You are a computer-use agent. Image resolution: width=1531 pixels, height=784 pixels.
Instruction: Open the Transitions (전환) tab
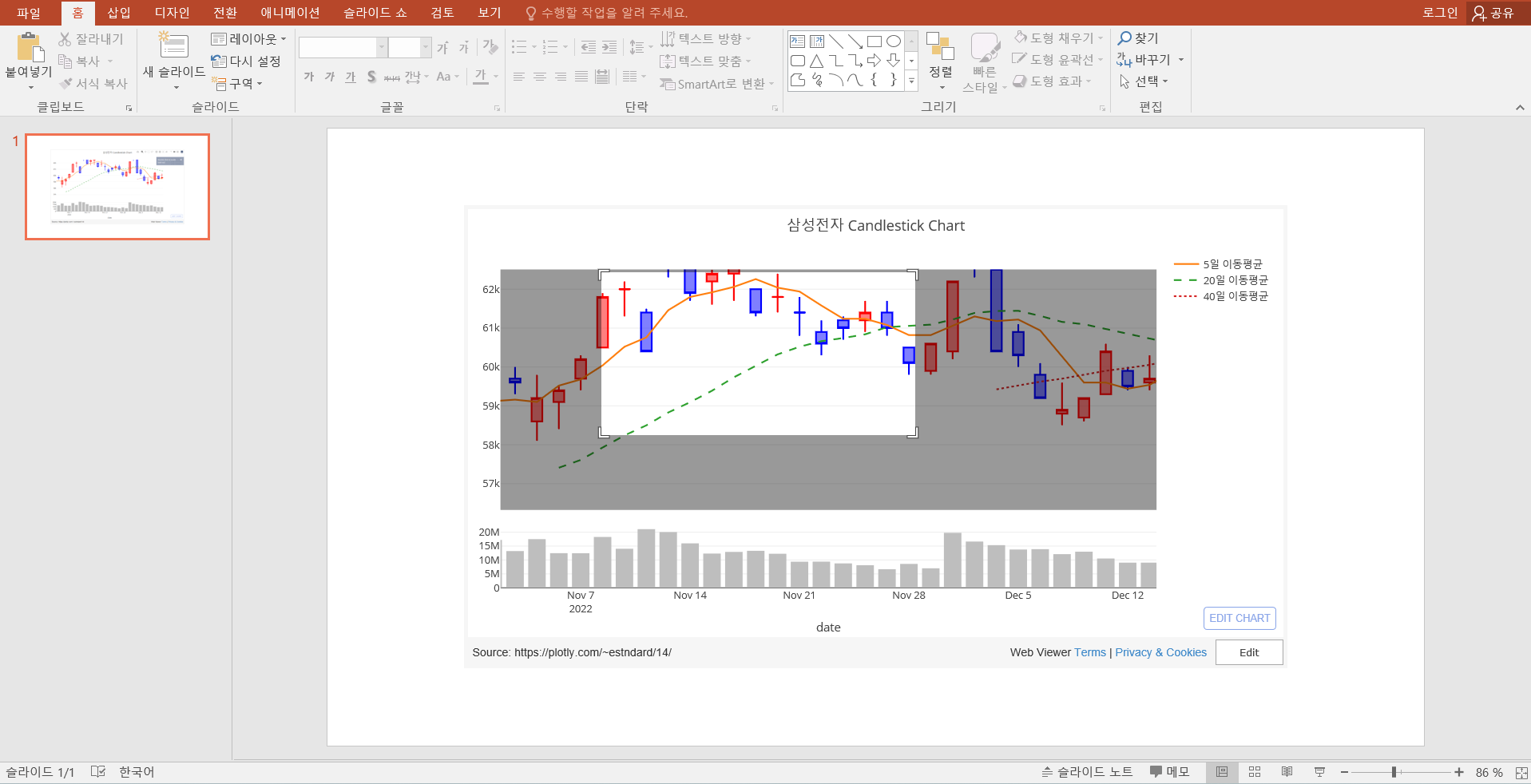[225, 13]
